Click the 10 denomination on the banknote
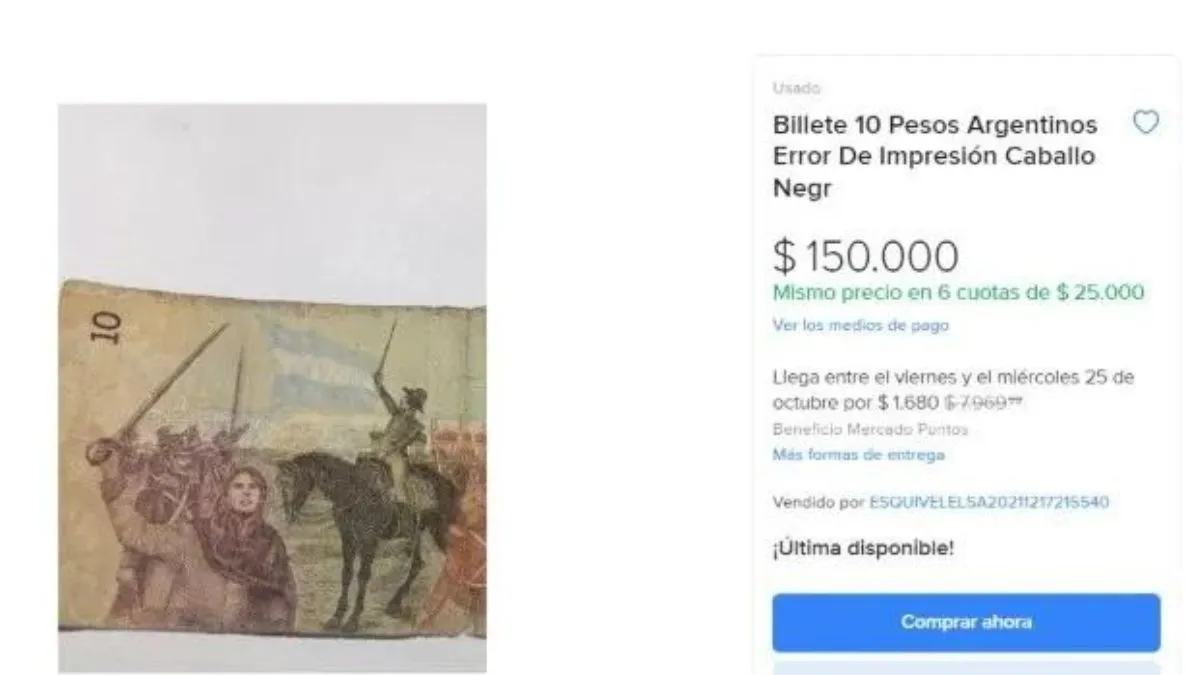 (x=107, y=327)
